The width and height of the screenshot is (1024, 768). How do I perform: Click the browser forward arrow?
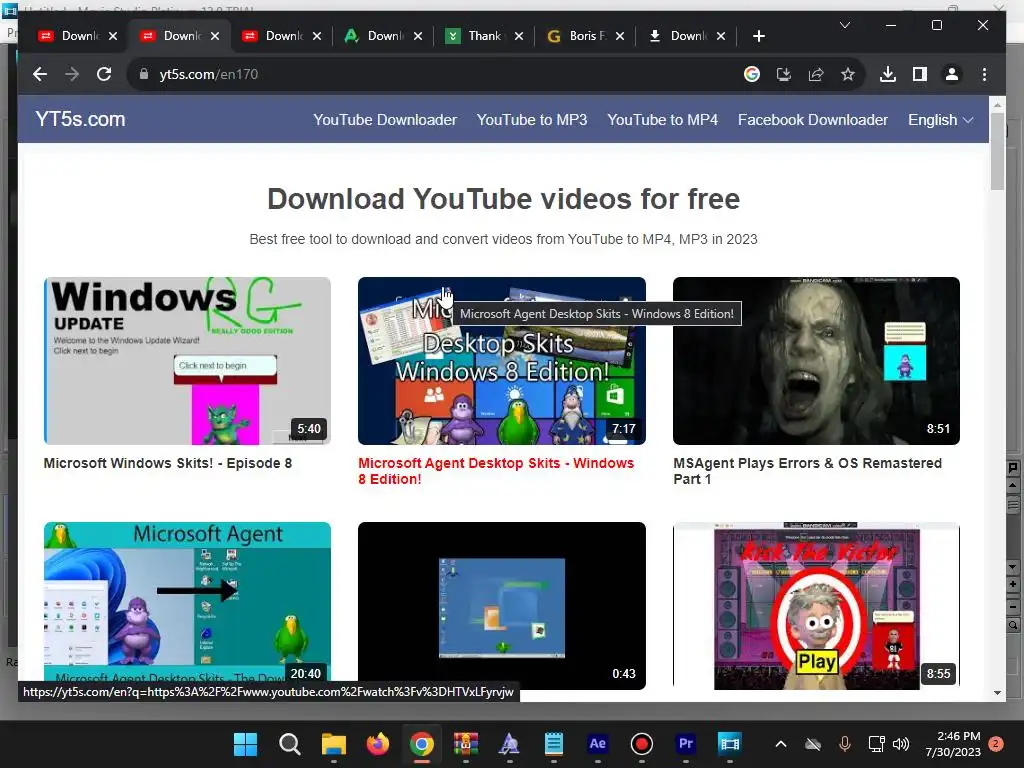coord(72,74)
